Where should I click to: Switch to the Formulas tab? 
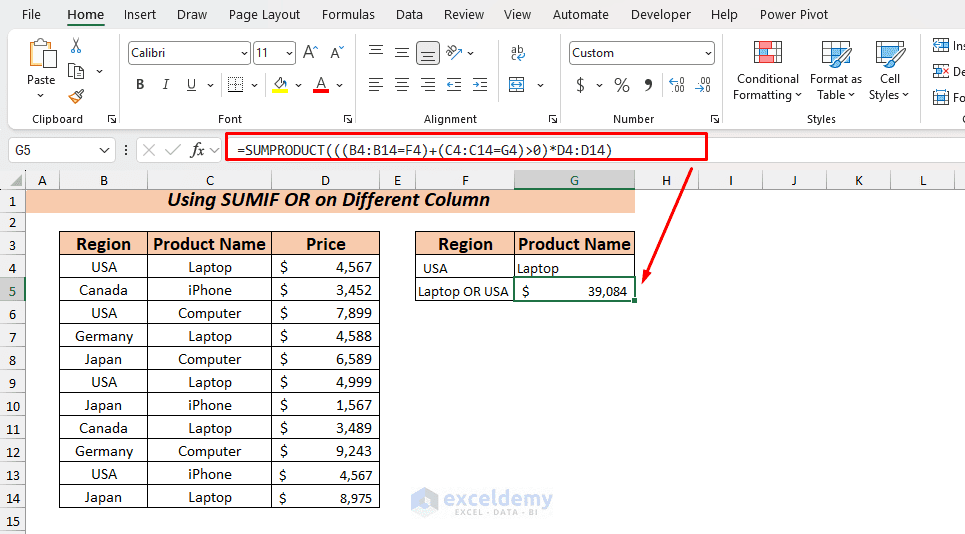pos(348,15)
